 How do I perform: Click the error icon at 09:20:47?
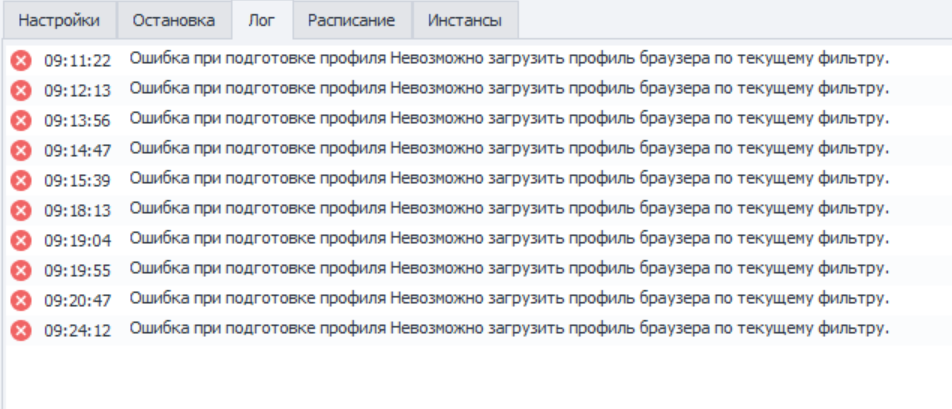[x=21, y=300]
